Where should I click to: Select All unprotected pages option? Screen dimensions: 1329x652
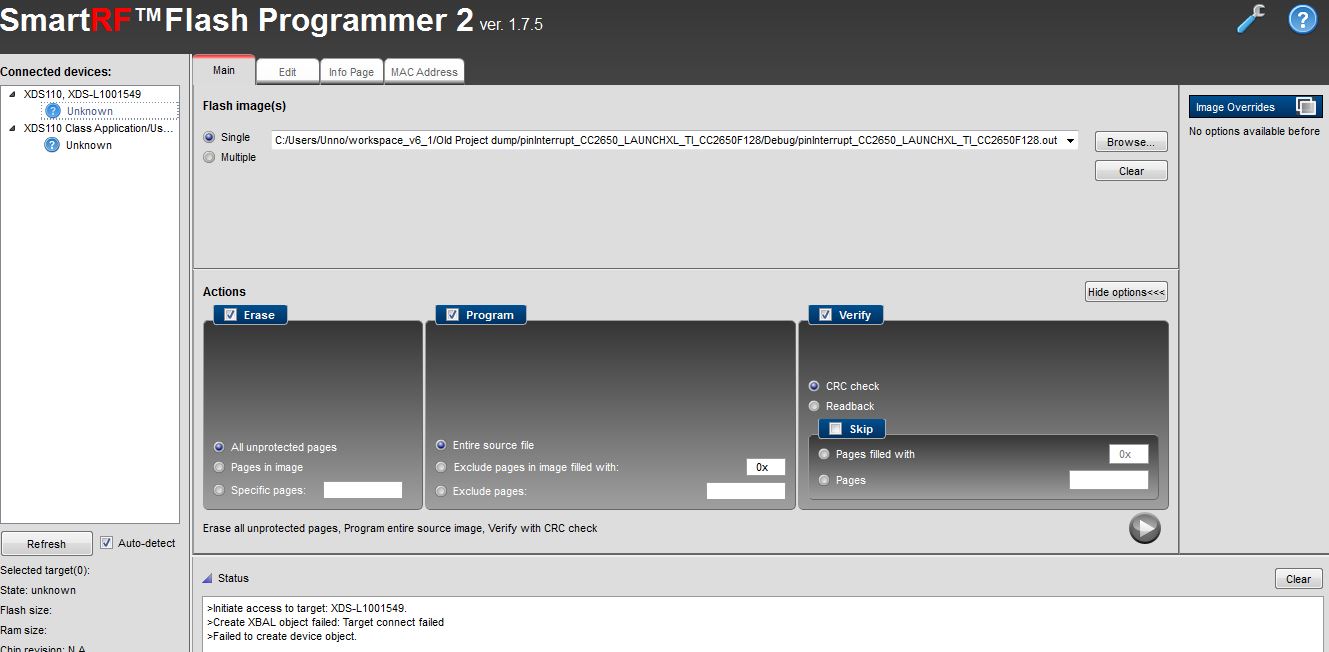219,447
